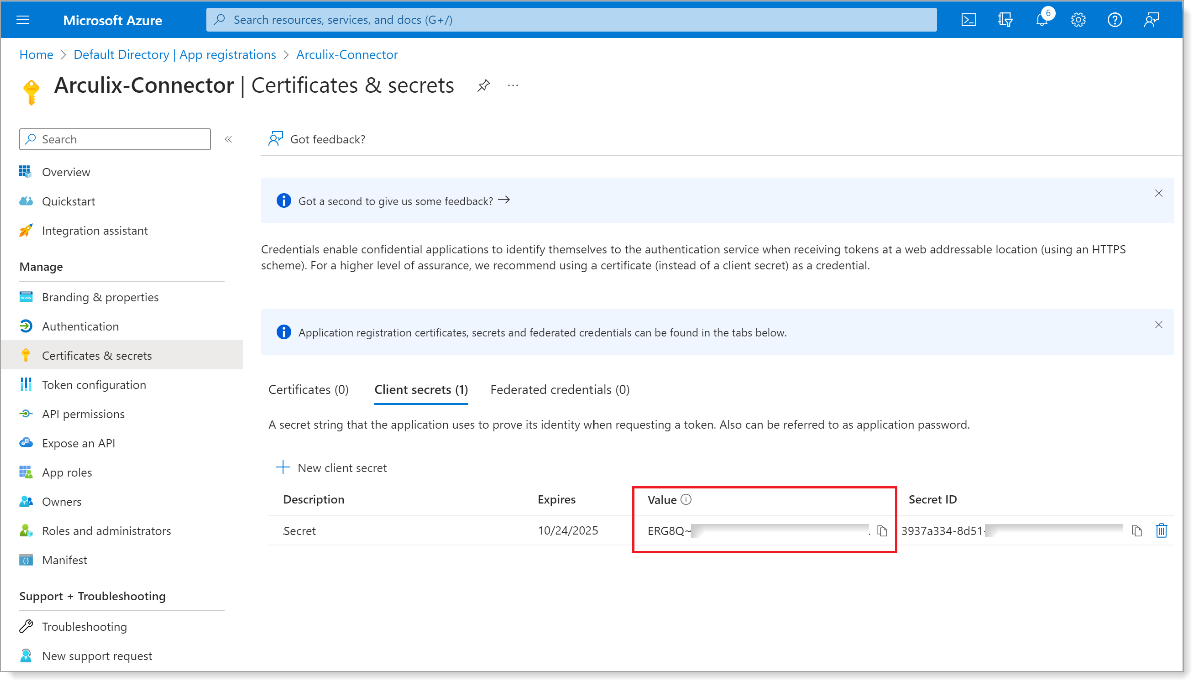The height and width of the screenshot is (687, 1199).
Task: Click the API permissions icon
Action: click(x=26, y=413)
